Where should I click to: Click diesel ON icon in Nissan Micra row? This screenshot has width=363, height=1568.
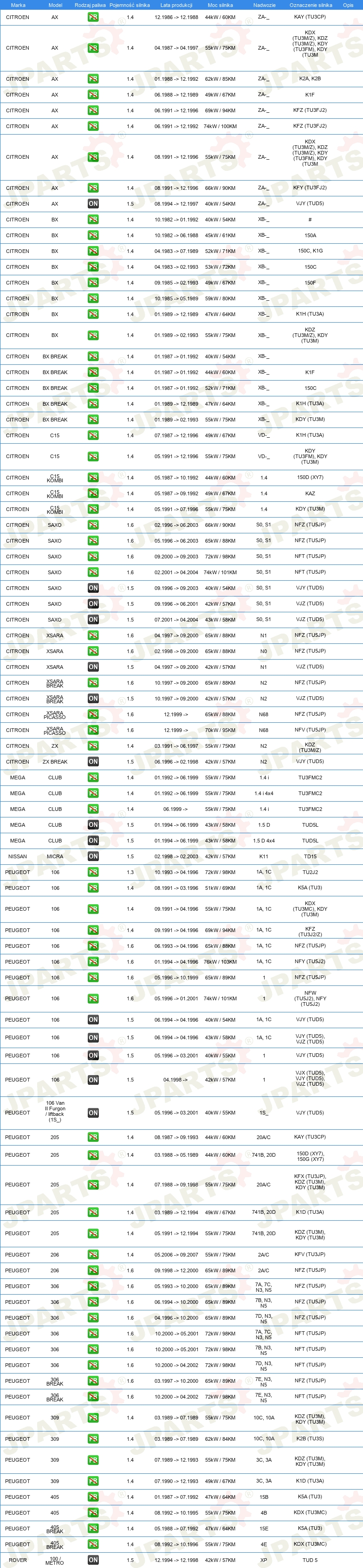pos(93,856)
